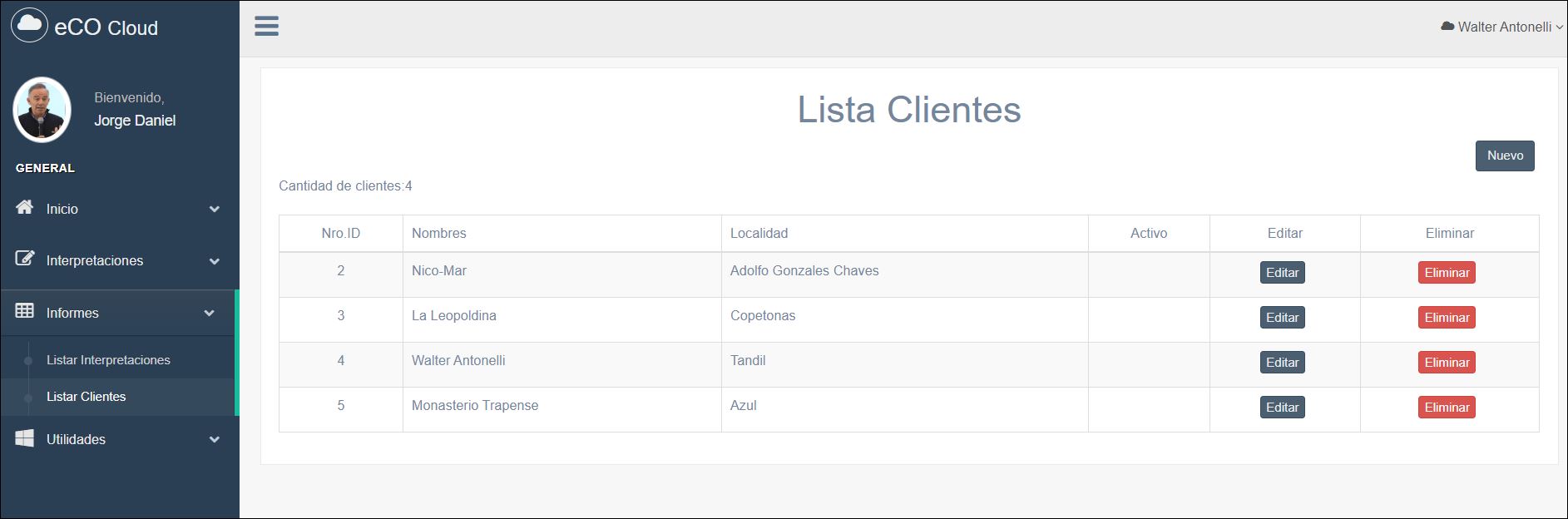Expand the Inicio menu chevron
This screenshot has height=519, width=1568.
[215, 209]
